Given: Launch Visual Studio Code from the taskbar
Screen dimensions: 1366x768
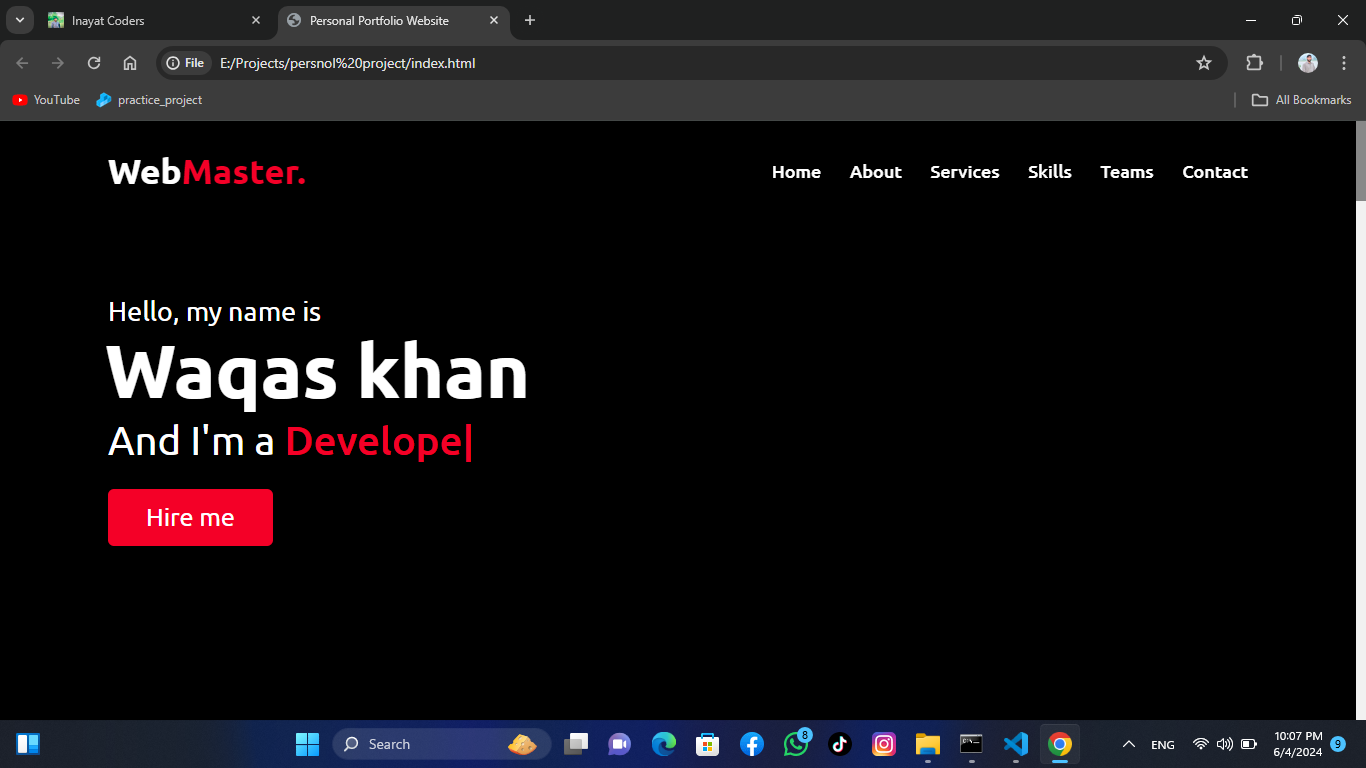Looking at the screenshot, I should pos(1015,744).
